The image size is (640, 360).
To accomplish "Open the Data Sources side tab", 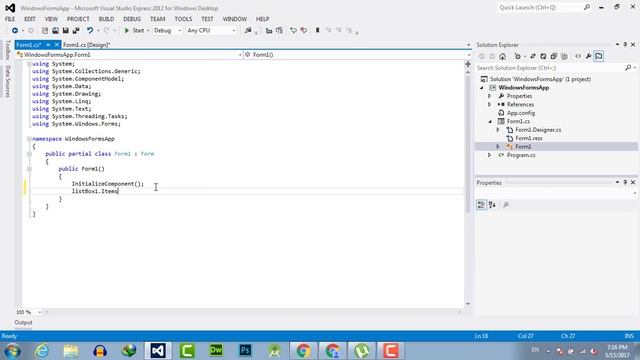I will pyautogui.click(x=7, y=82).
